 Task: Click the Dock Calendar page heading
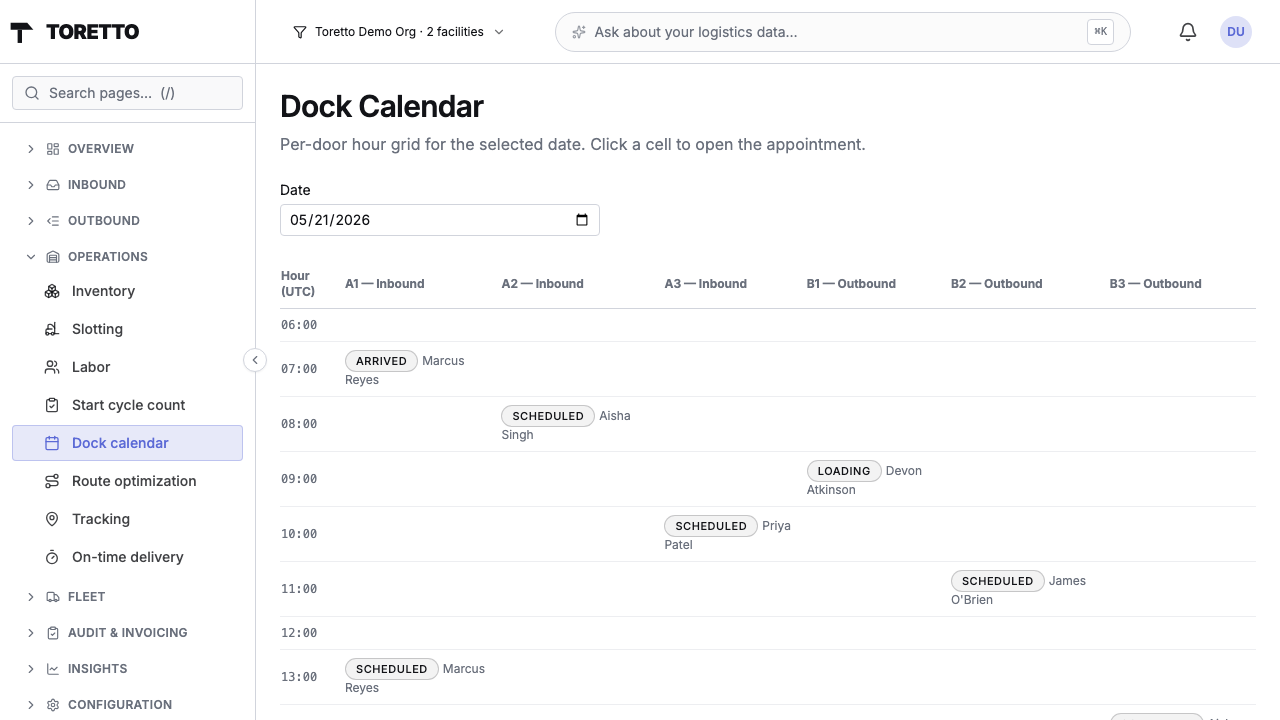point(382,106)
